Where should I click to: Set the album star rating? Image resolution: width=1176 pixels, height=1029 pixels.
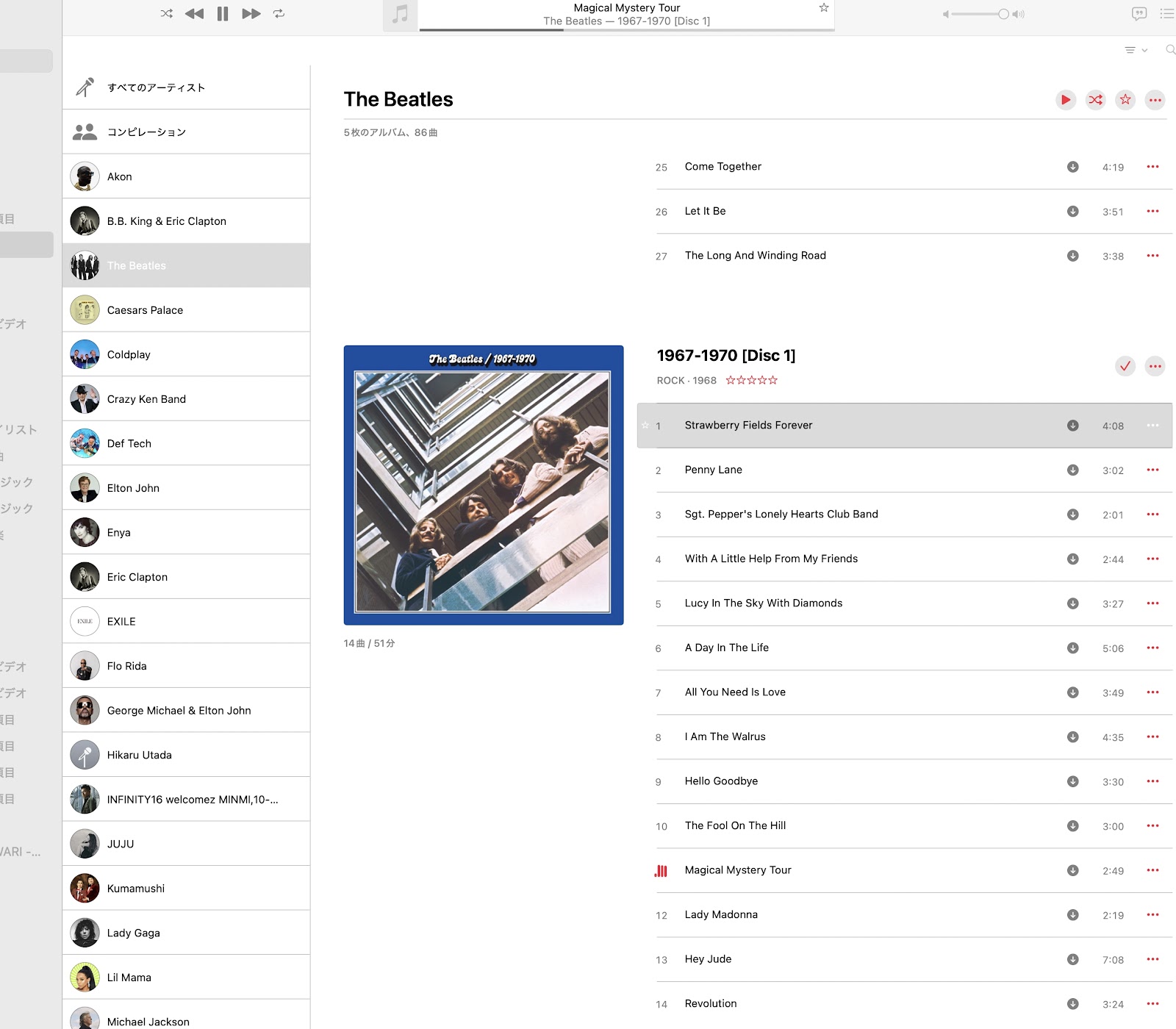click(x=751, y=380)
